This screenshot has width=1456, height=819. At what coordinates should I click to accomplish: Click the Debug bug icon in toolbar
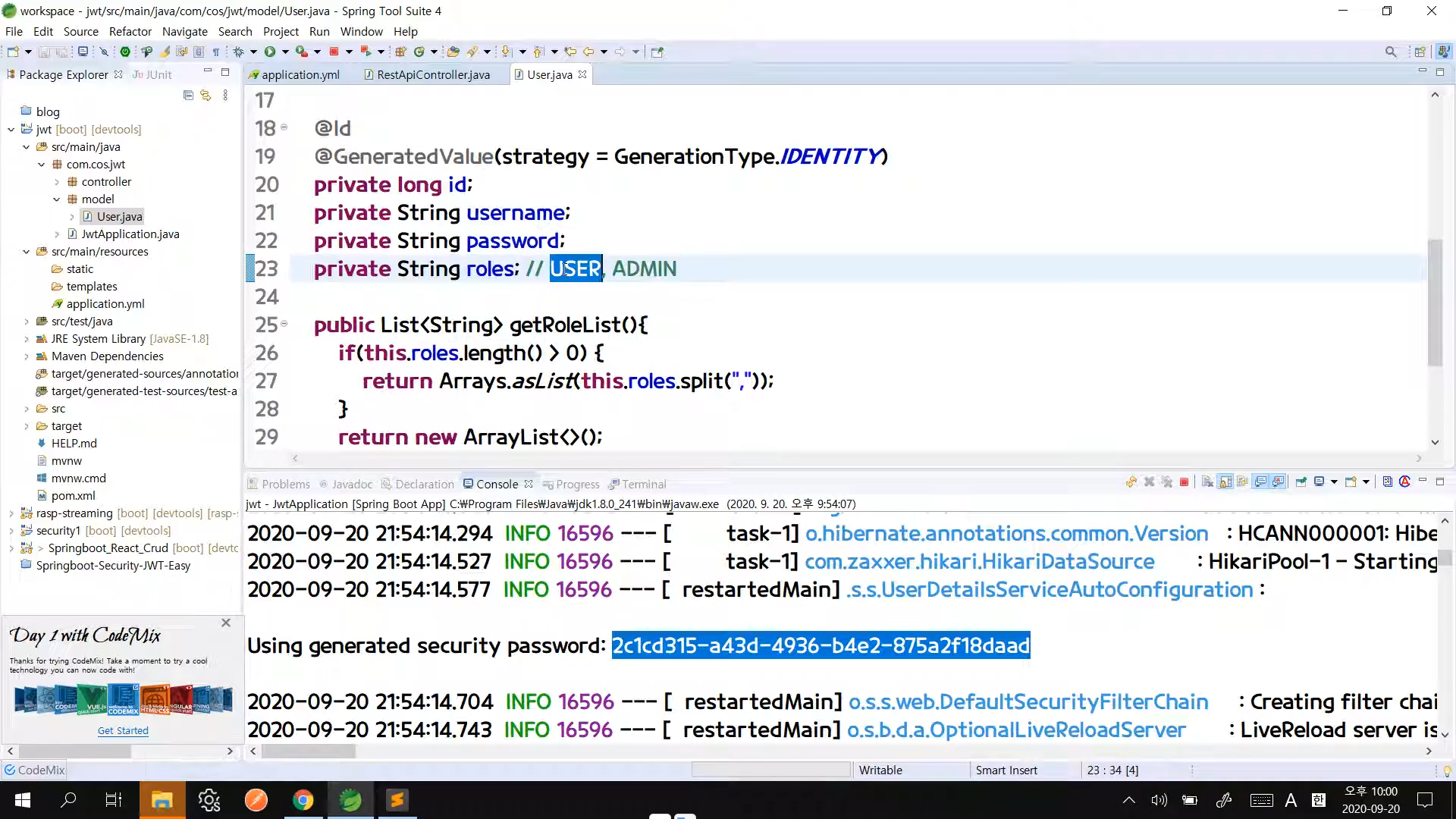(x=238, y=52)
